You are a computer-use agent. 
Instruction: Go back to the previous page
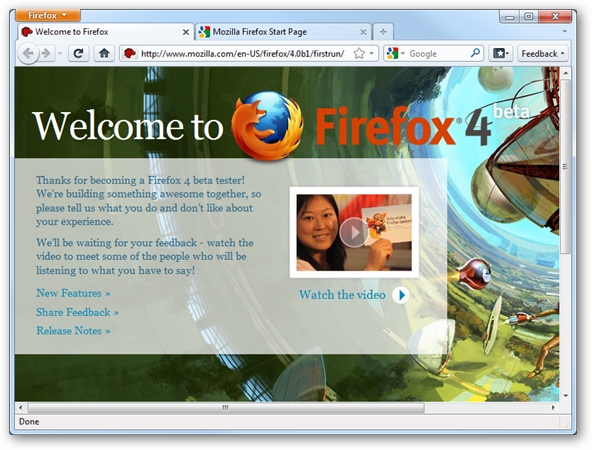point(28,54)
